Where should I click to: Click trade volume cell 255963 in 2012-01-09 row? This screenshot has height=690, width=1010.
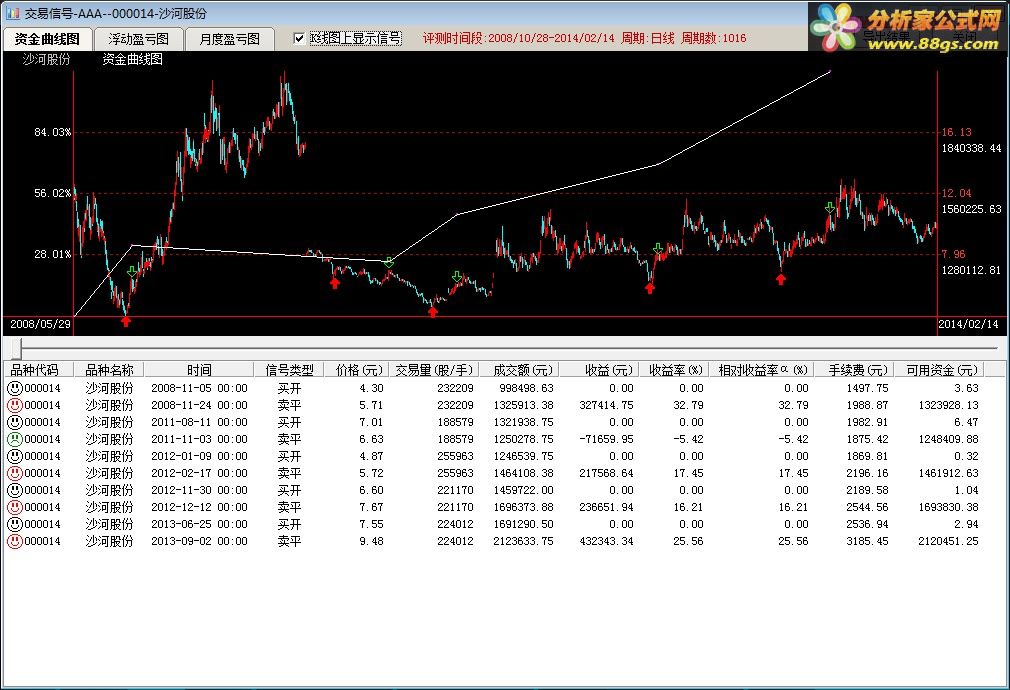(455, 456)
